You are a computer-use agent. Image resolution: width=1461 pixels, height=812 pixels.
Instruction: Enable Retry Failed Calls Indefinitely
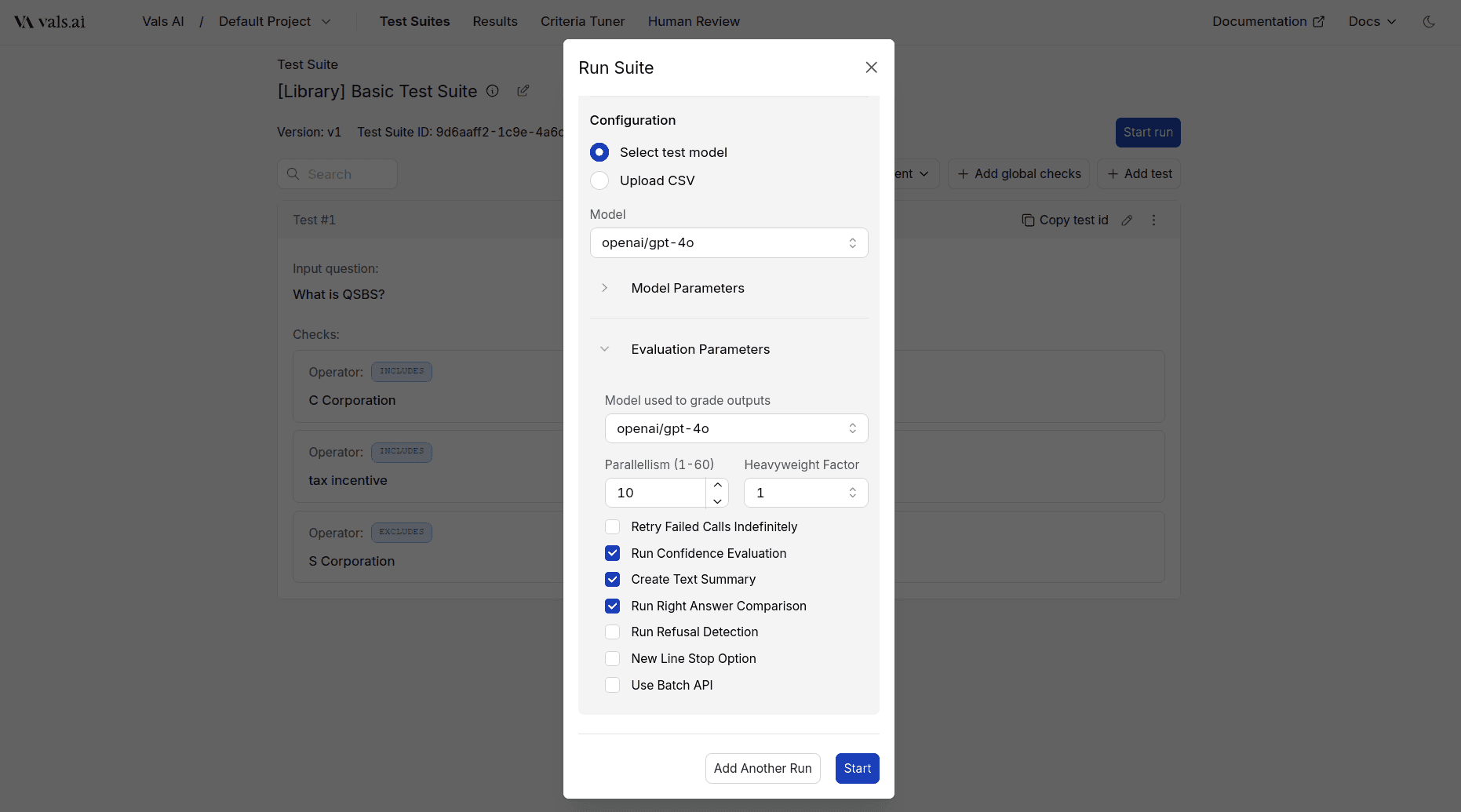tap(613, 527)
